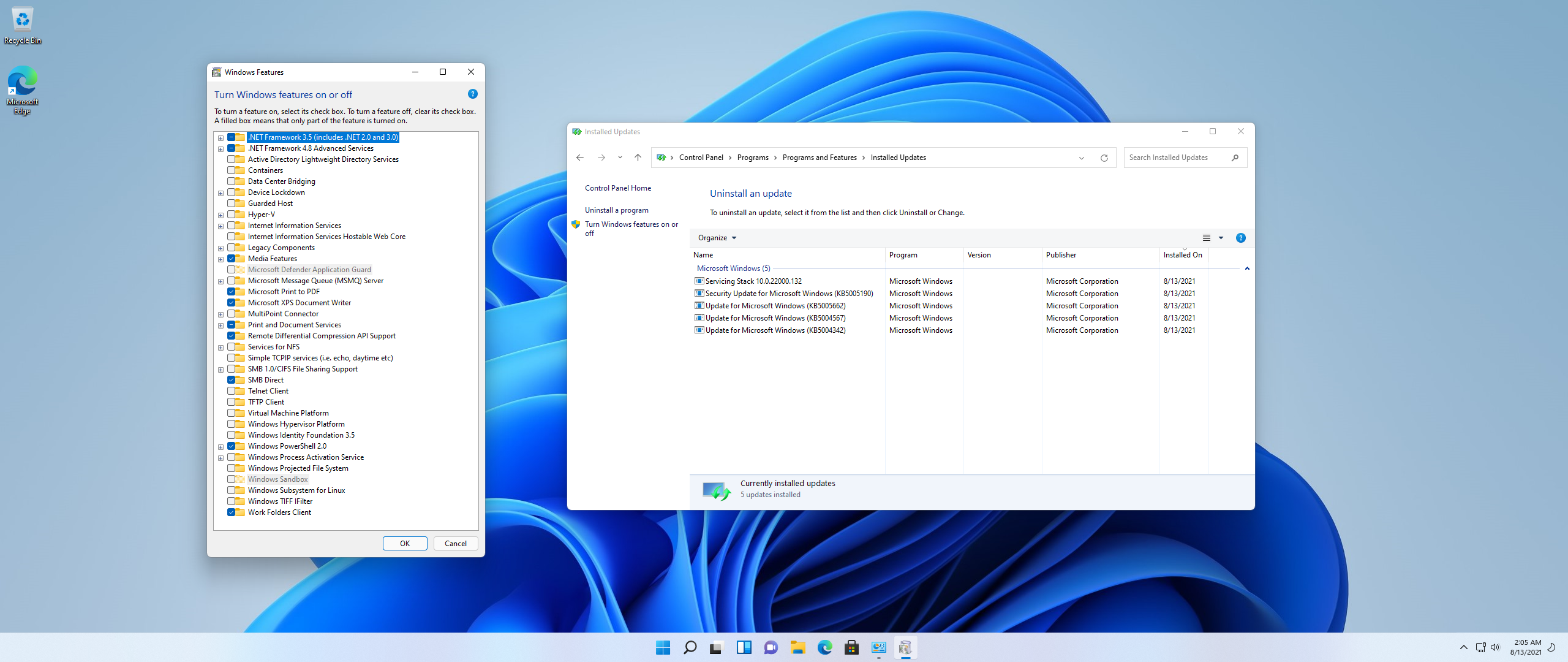Open the Windows Start button
The width and height of the screenshot is (1568, 662).
coord(663,647)
